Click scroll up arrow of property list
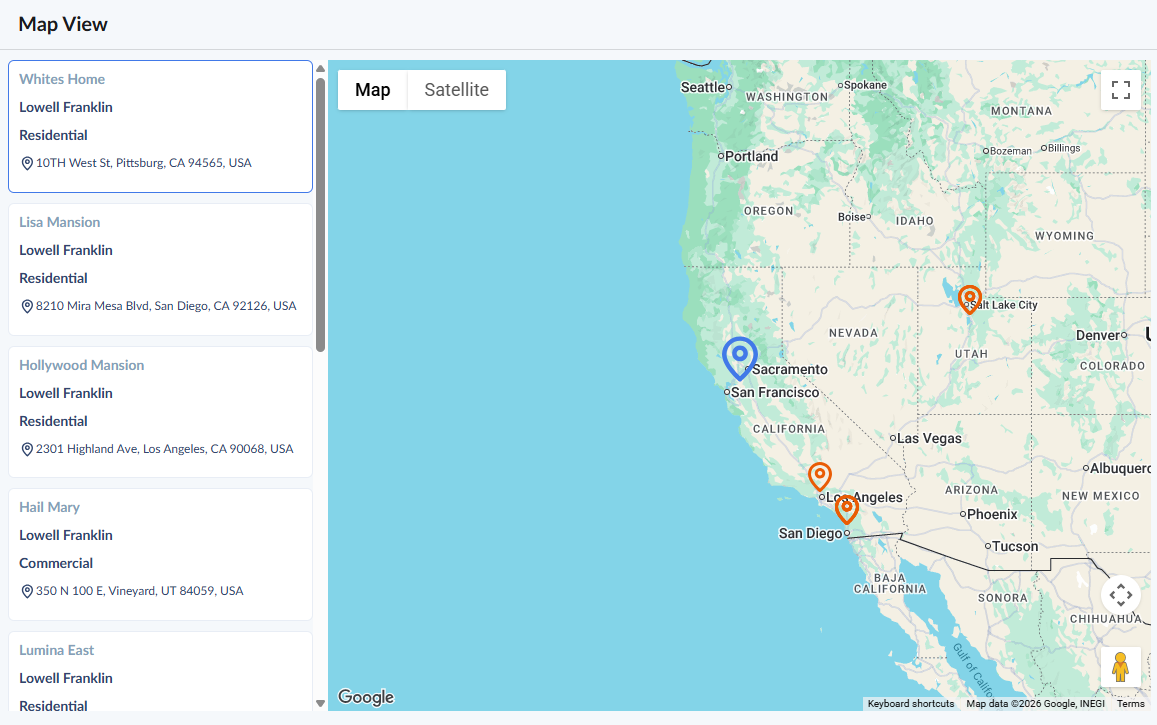Viewport: 1157px width, 725px height. pos(320,69)
